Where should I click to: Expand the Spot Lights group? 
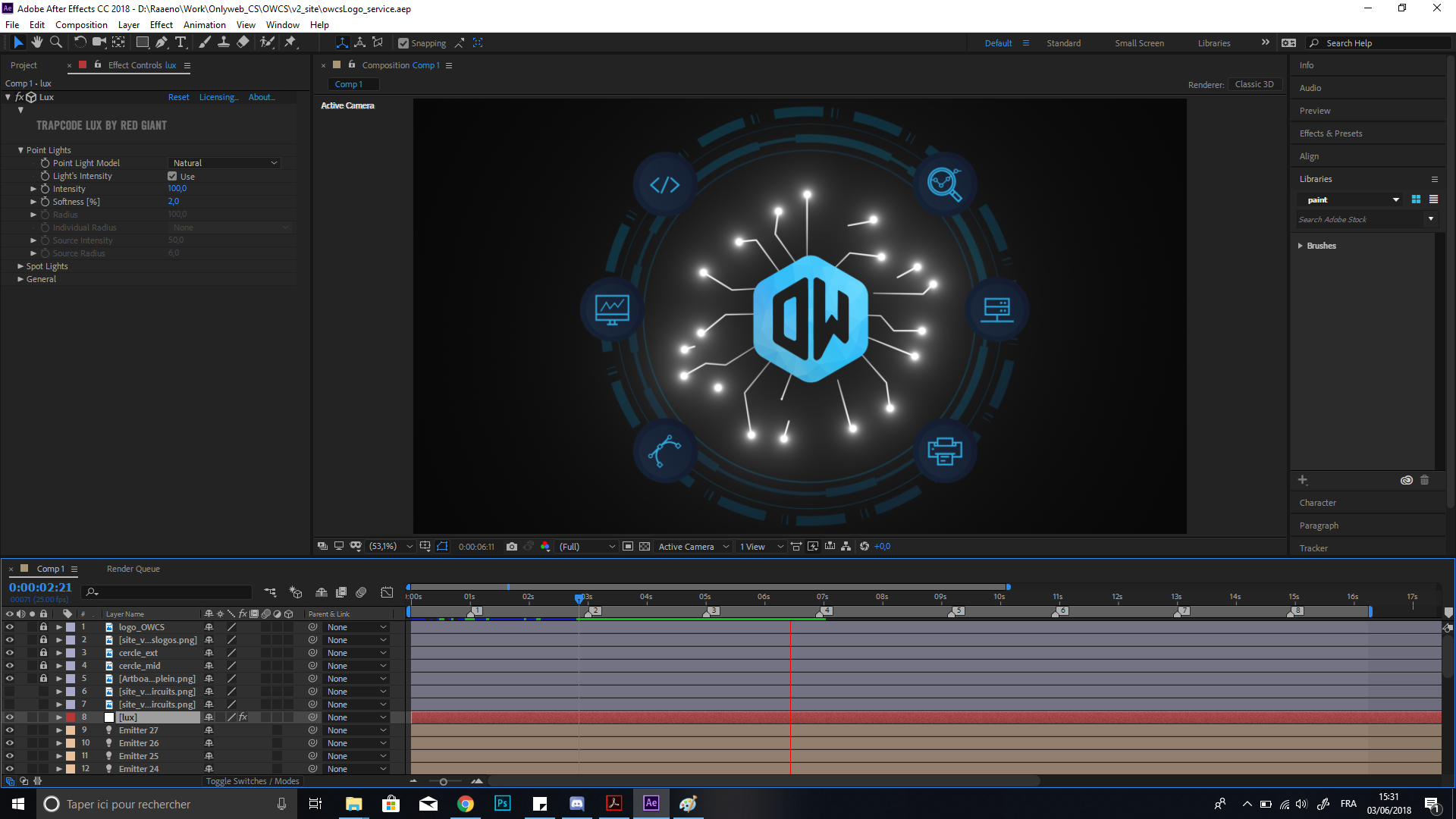pyautogui.click(x=20, y=266)
